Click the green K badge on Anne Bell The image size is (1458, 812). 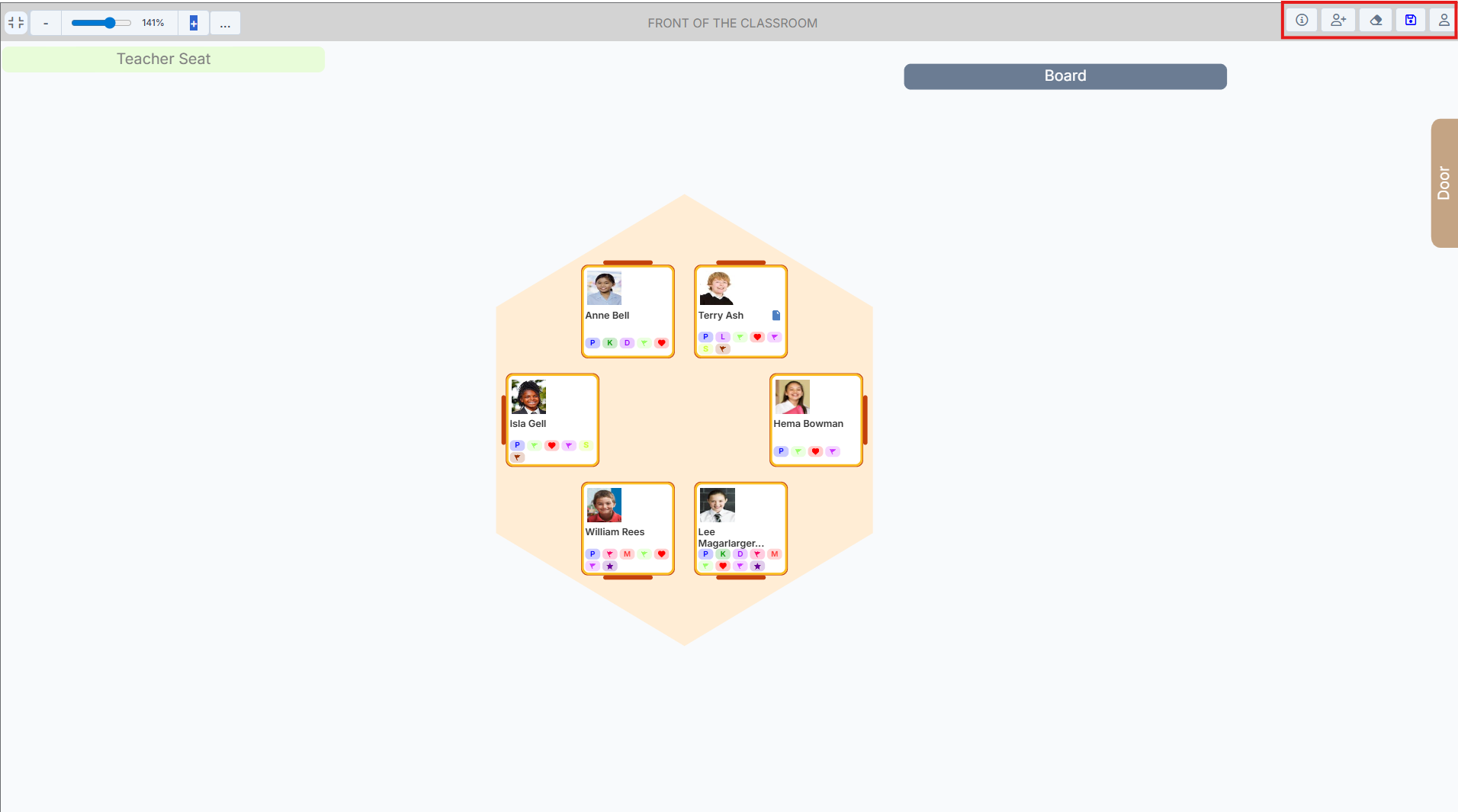610,343
